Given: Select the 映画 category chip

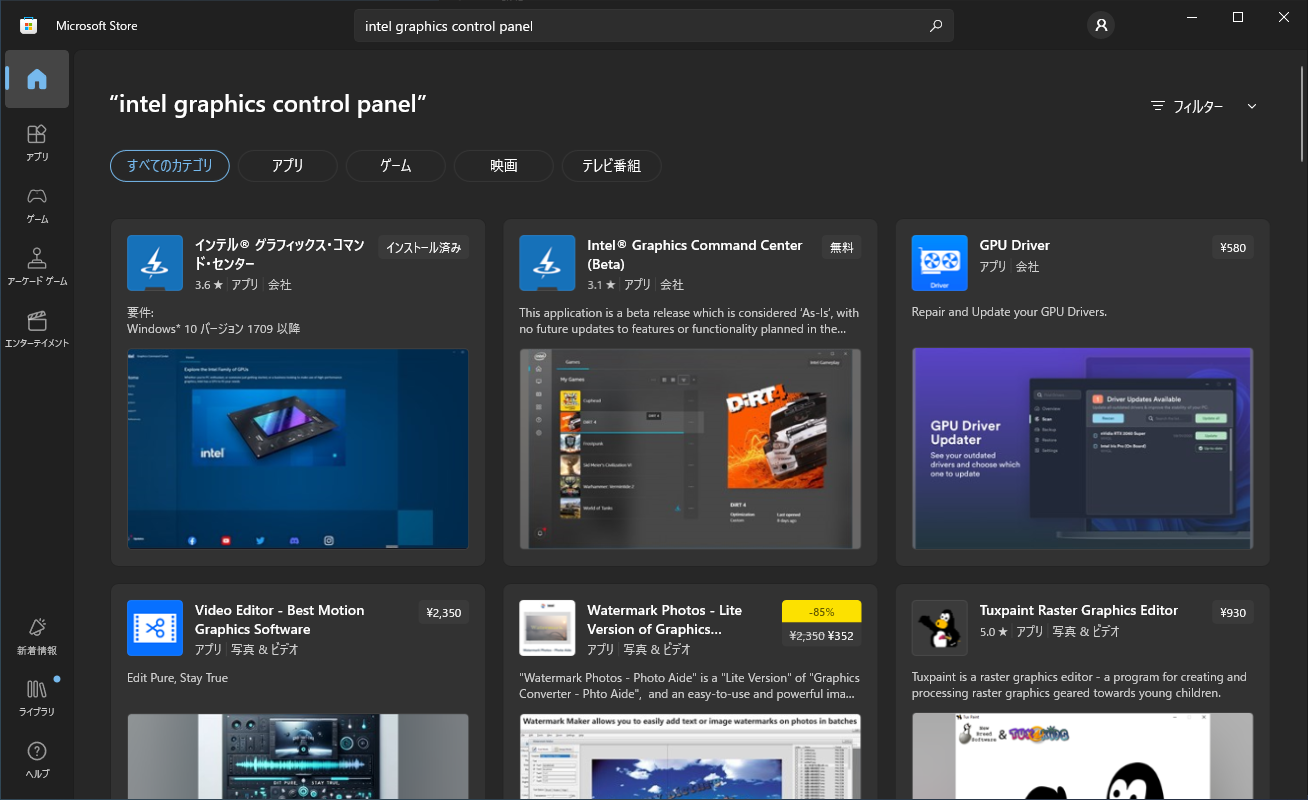Looking at the screenshot, I should [504, 166].
